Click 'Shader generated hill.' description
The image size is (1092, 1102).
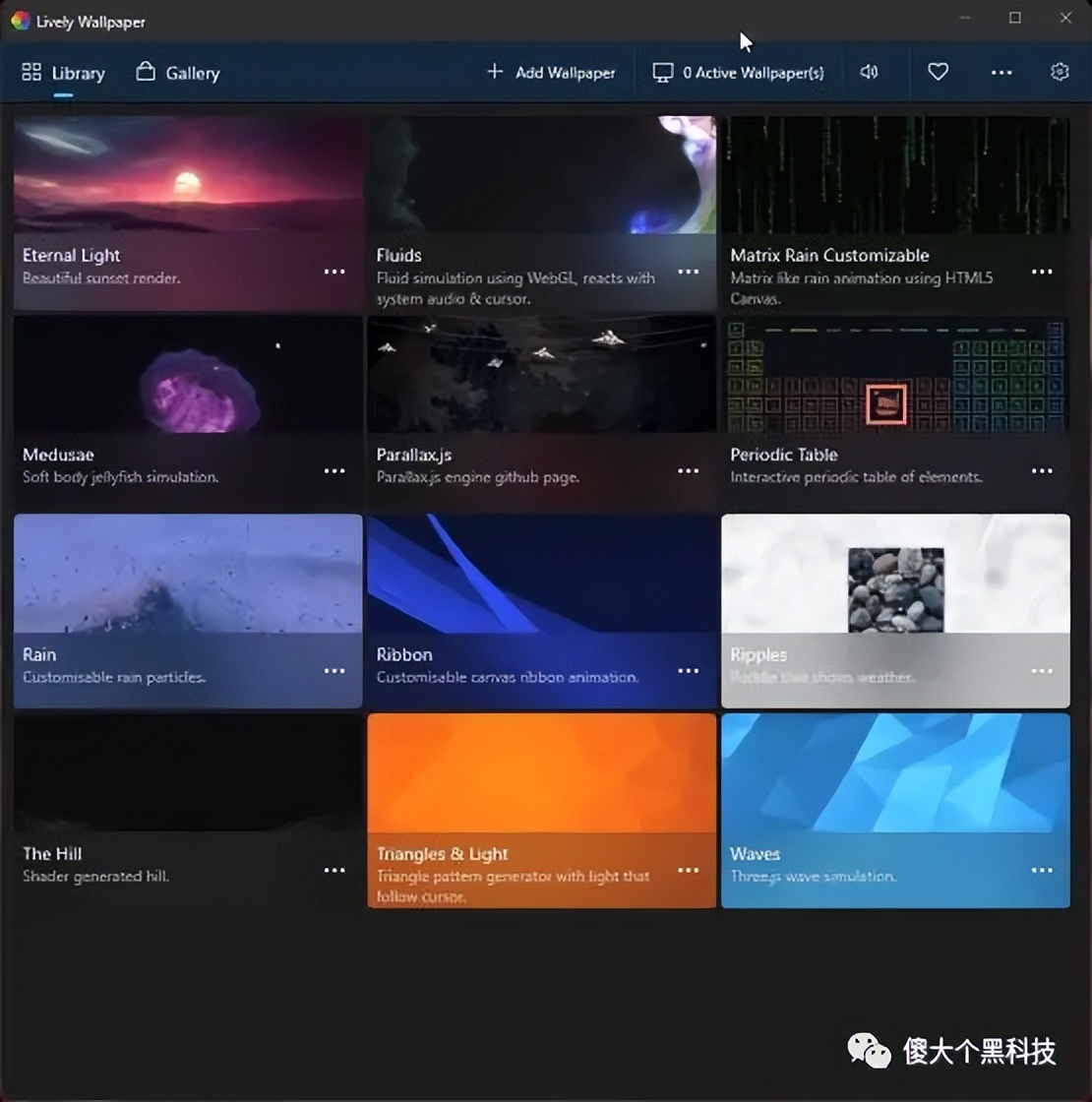[95, 877]
